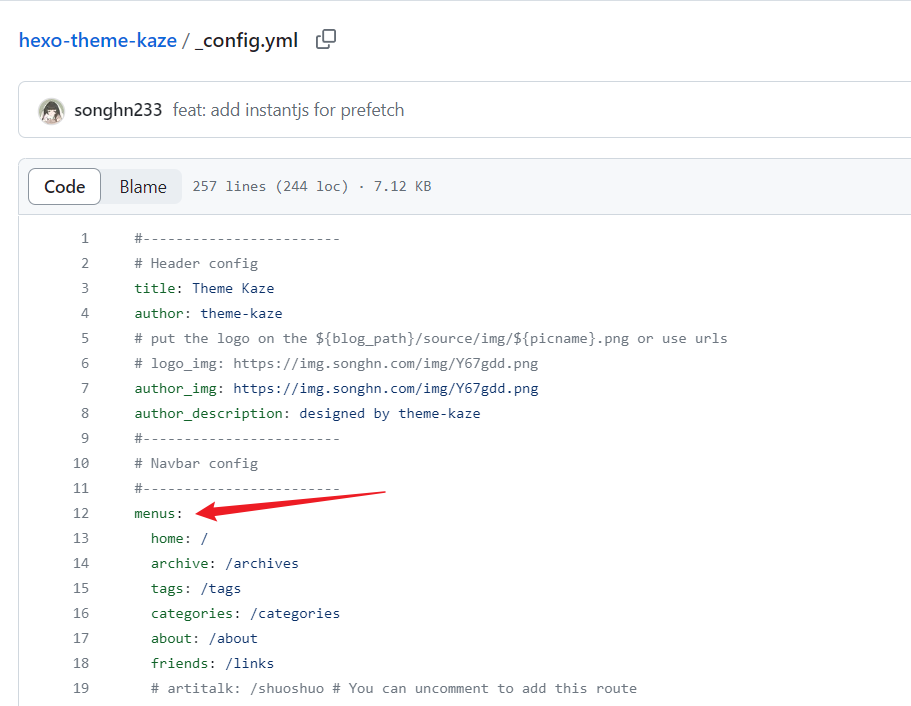The height and width of the screenshot is (706, 911).
Task: Open the songhn233 author link
Action: (x=119, y=110)
